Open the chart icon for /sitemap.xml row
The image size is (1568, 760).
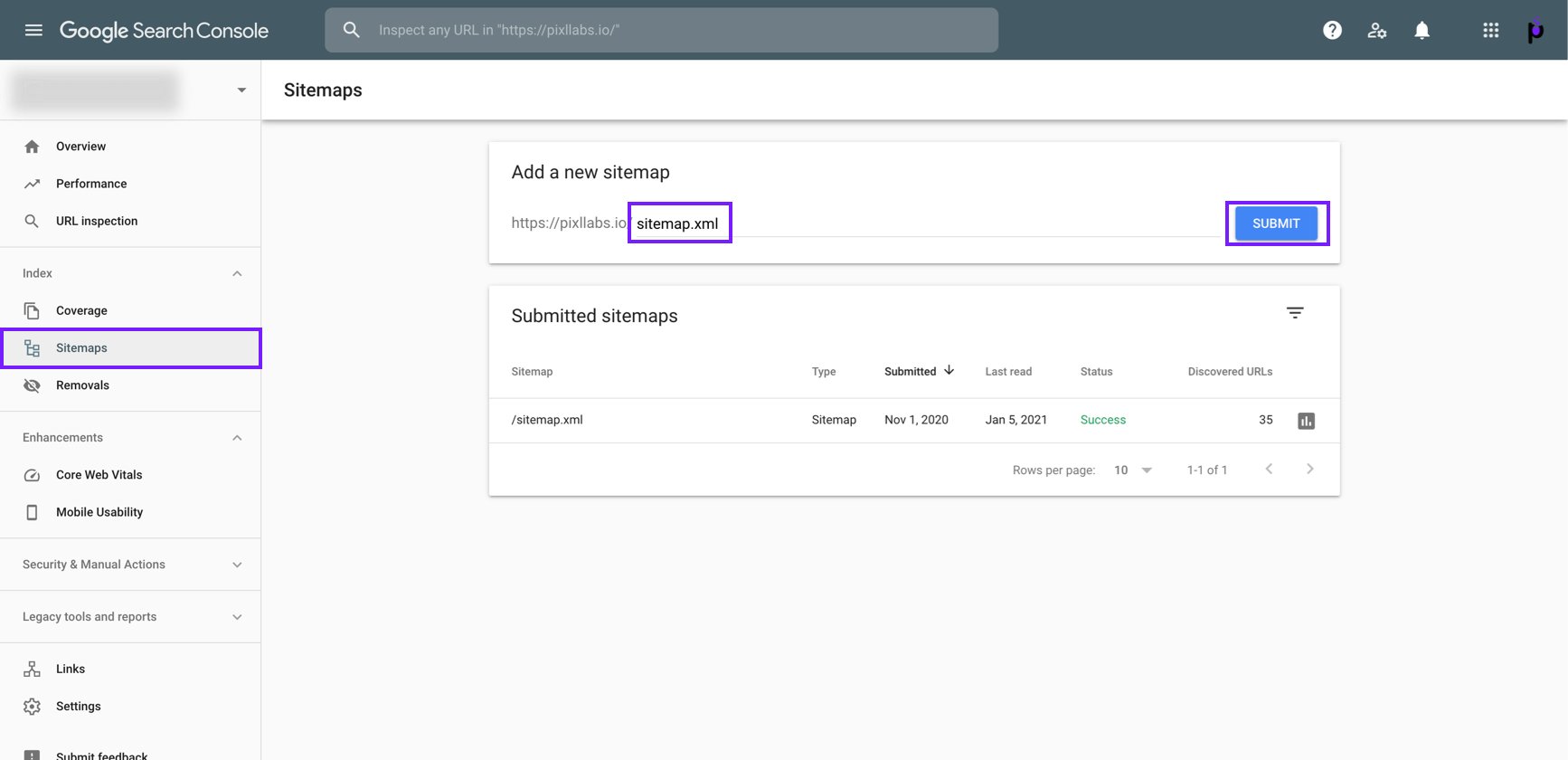point(1306,421)
